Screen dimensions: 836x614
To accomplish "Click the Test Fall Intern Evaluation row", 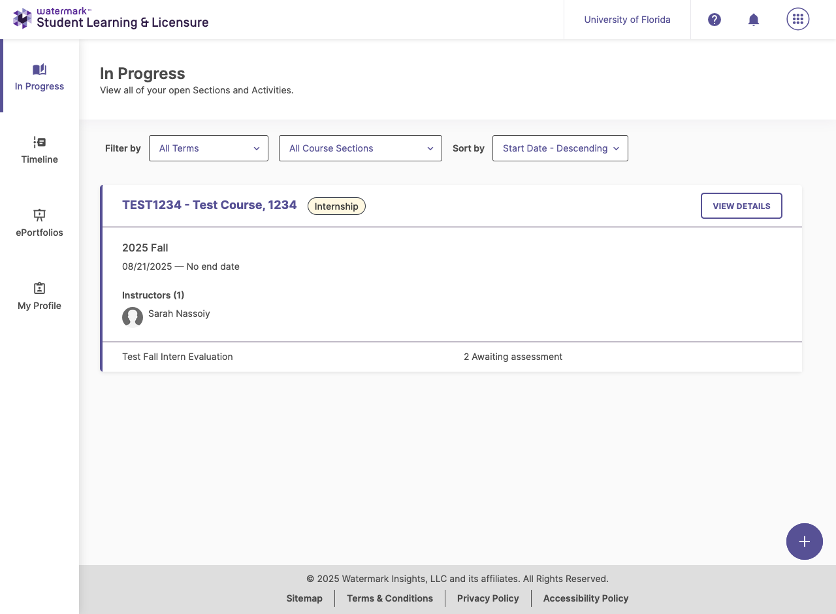I will coord(452,357).
